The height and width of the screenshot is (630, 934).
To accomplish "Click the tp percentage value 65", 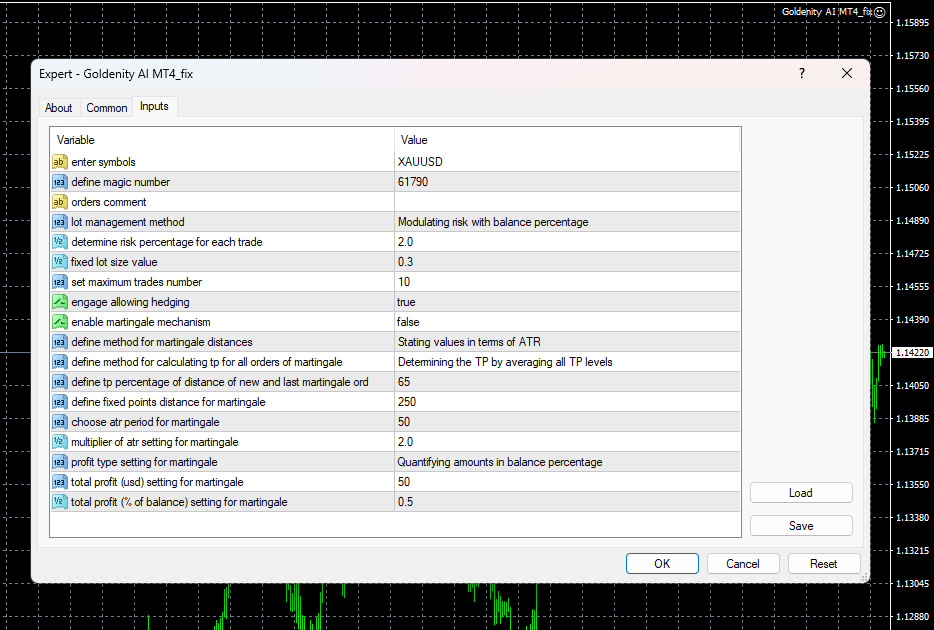I will (x=567, y=382).
